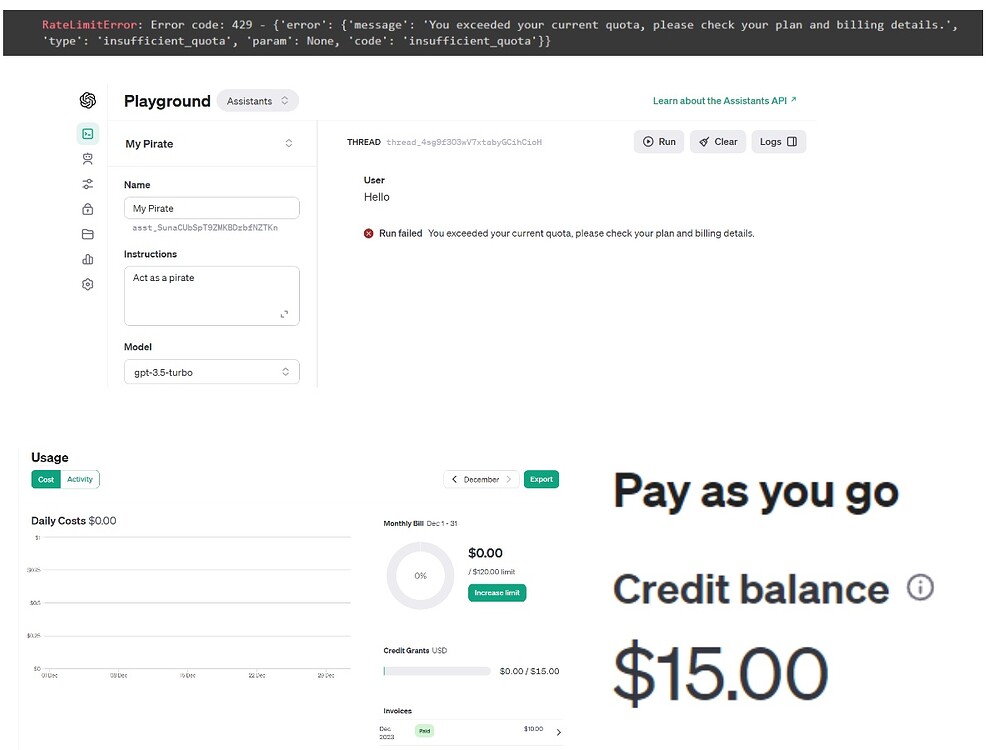Click the Credit balance info icon
999x750 pixels.
[x=920, y=587]
